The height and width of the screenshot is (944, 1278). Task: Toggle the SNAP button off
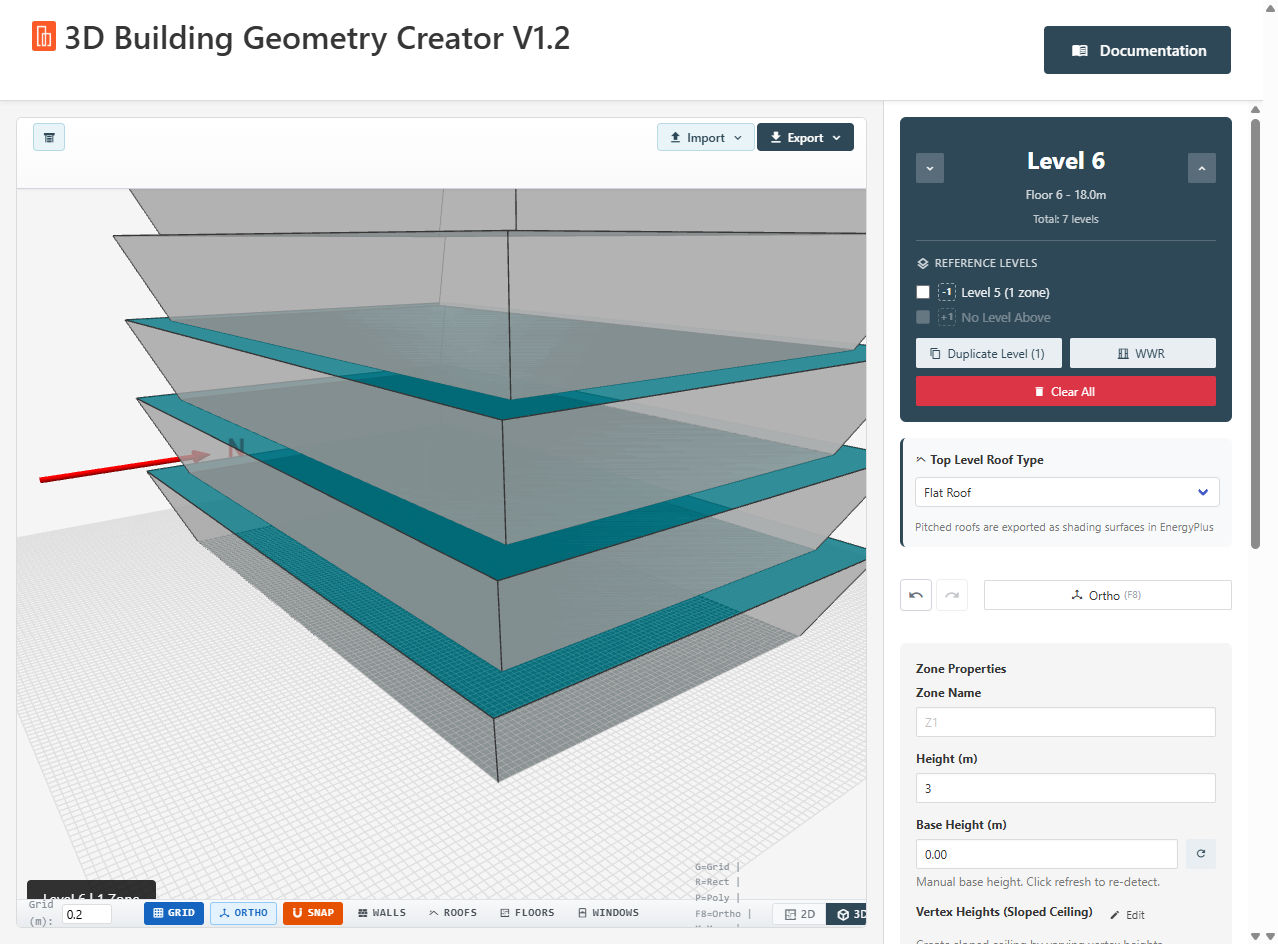pyautogui.click(x=313, y=913)
